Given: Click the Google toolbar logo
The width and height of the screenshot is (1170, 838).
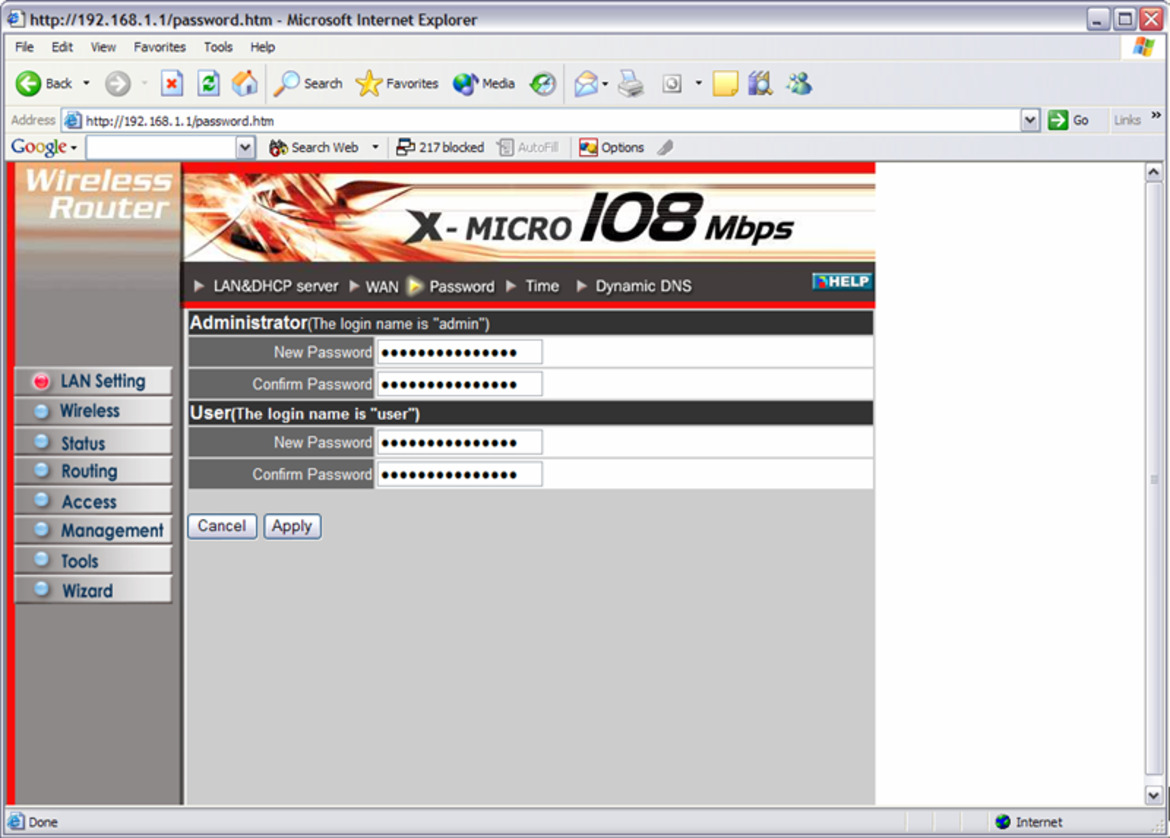Looking at the screenshot, I should point(39,147).
